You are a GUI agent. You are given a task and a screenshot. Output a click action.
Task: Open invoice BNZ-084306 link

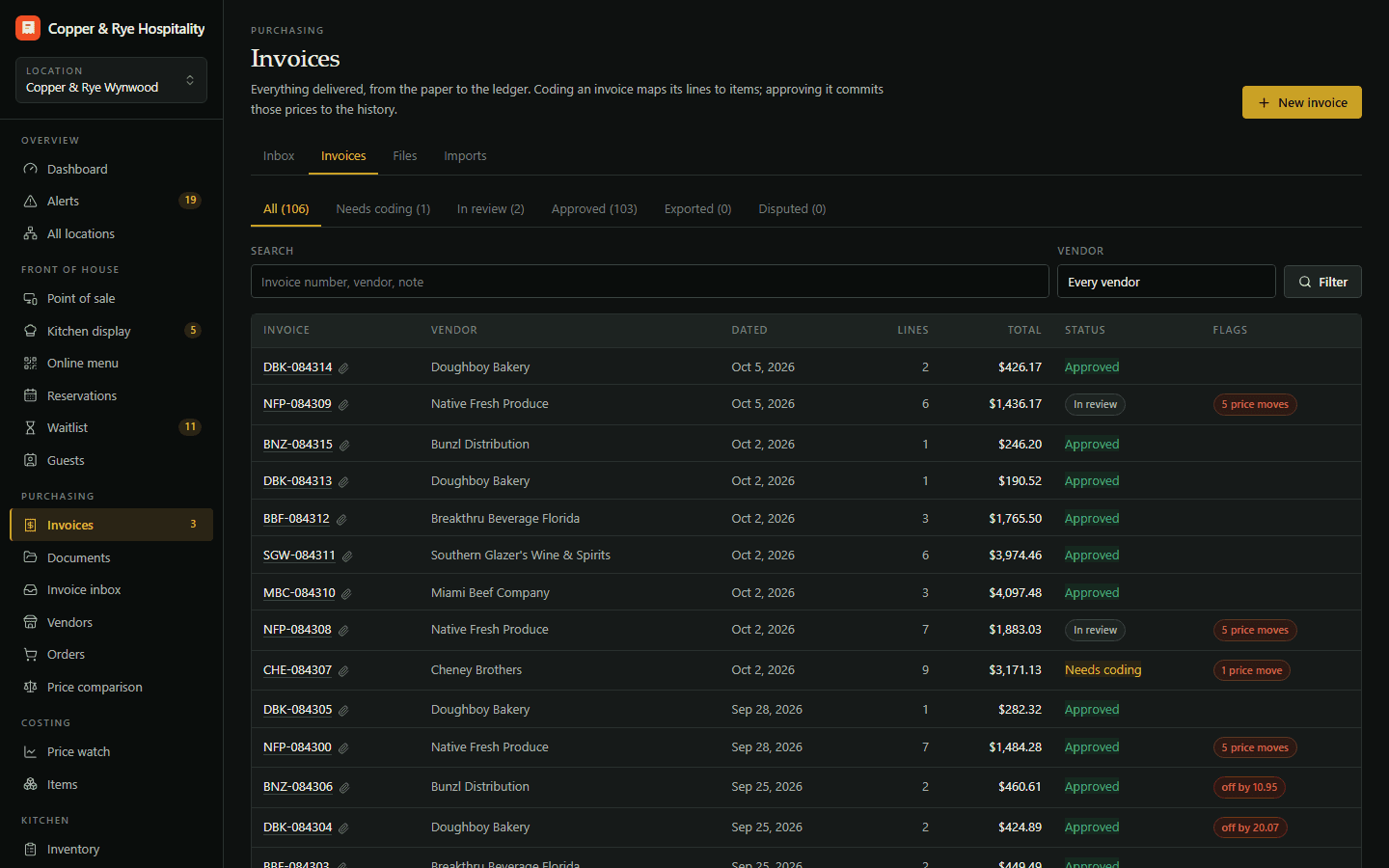[x=298, y=786]
